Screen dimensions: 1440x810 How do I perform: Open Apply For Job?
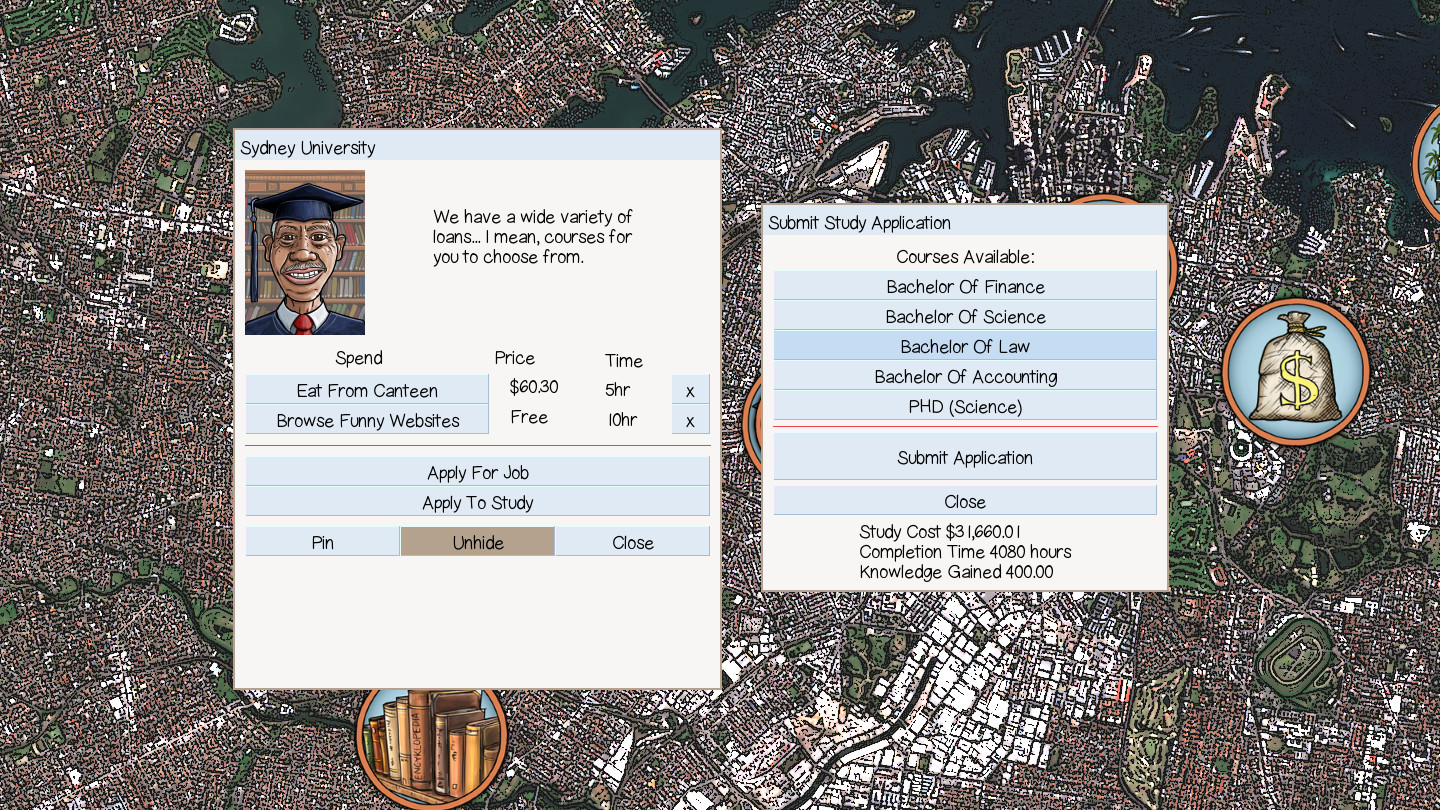(477, 472)
